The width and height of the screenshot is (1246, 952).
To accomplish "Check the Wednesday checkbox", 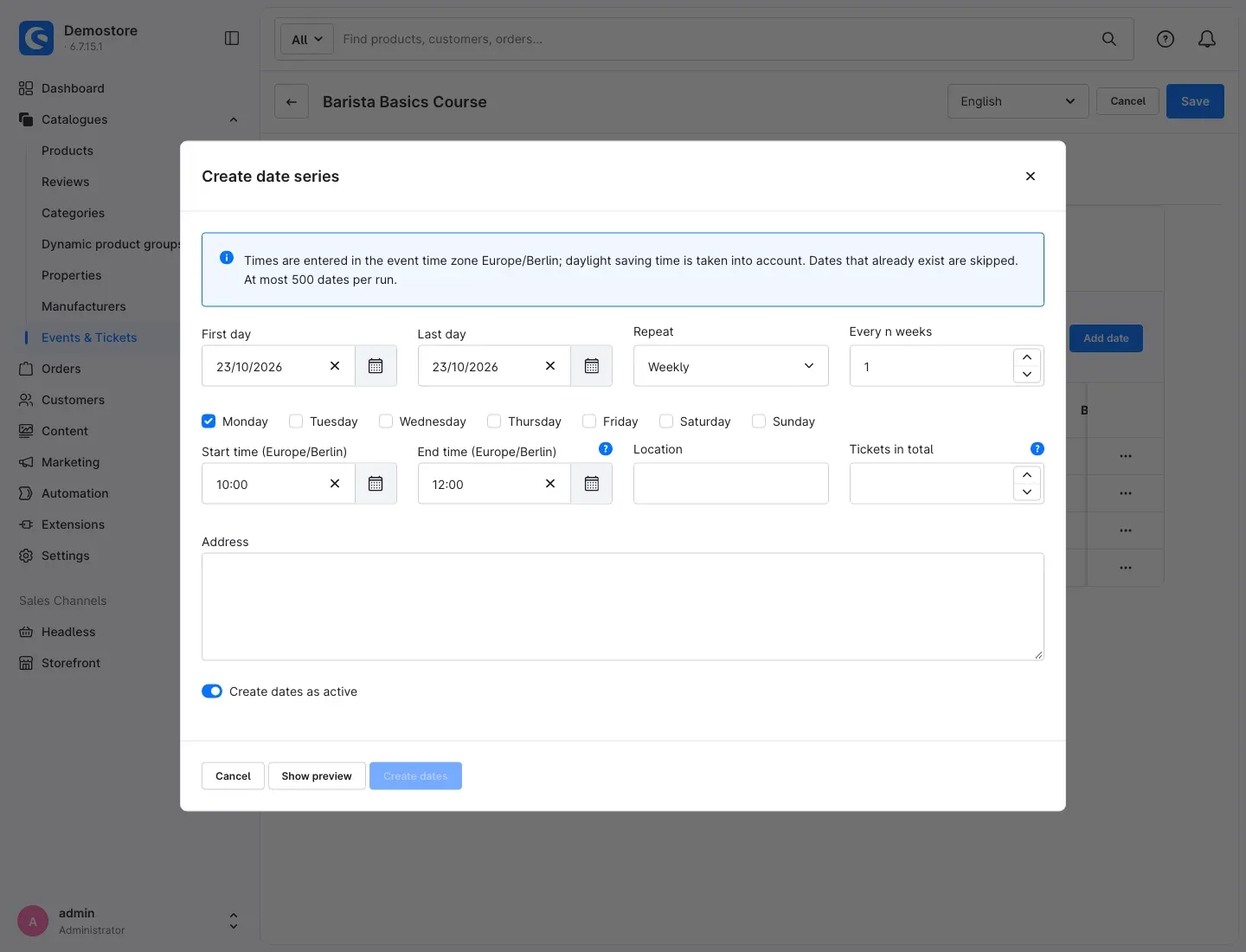I will [386, 421].
